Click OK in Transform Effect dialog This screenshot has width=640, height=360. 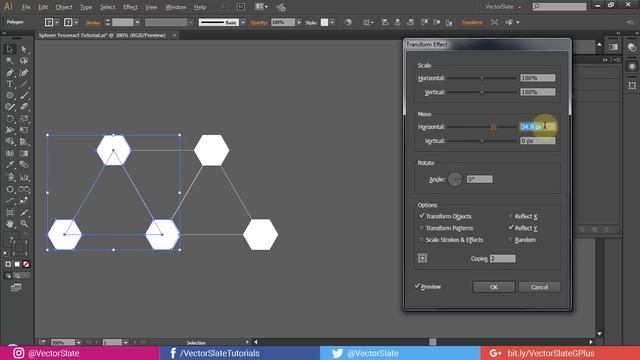[493, 287]
